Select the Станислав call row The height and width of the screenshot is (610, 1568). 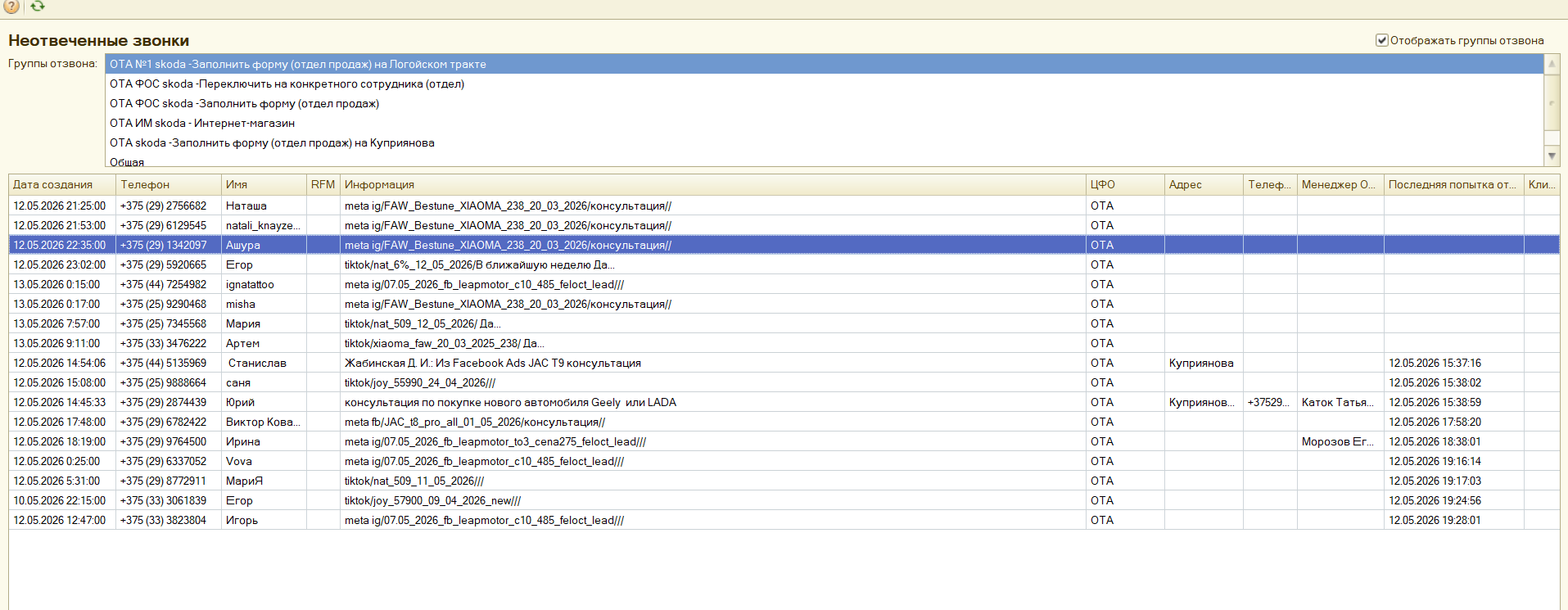coord(784,363)
